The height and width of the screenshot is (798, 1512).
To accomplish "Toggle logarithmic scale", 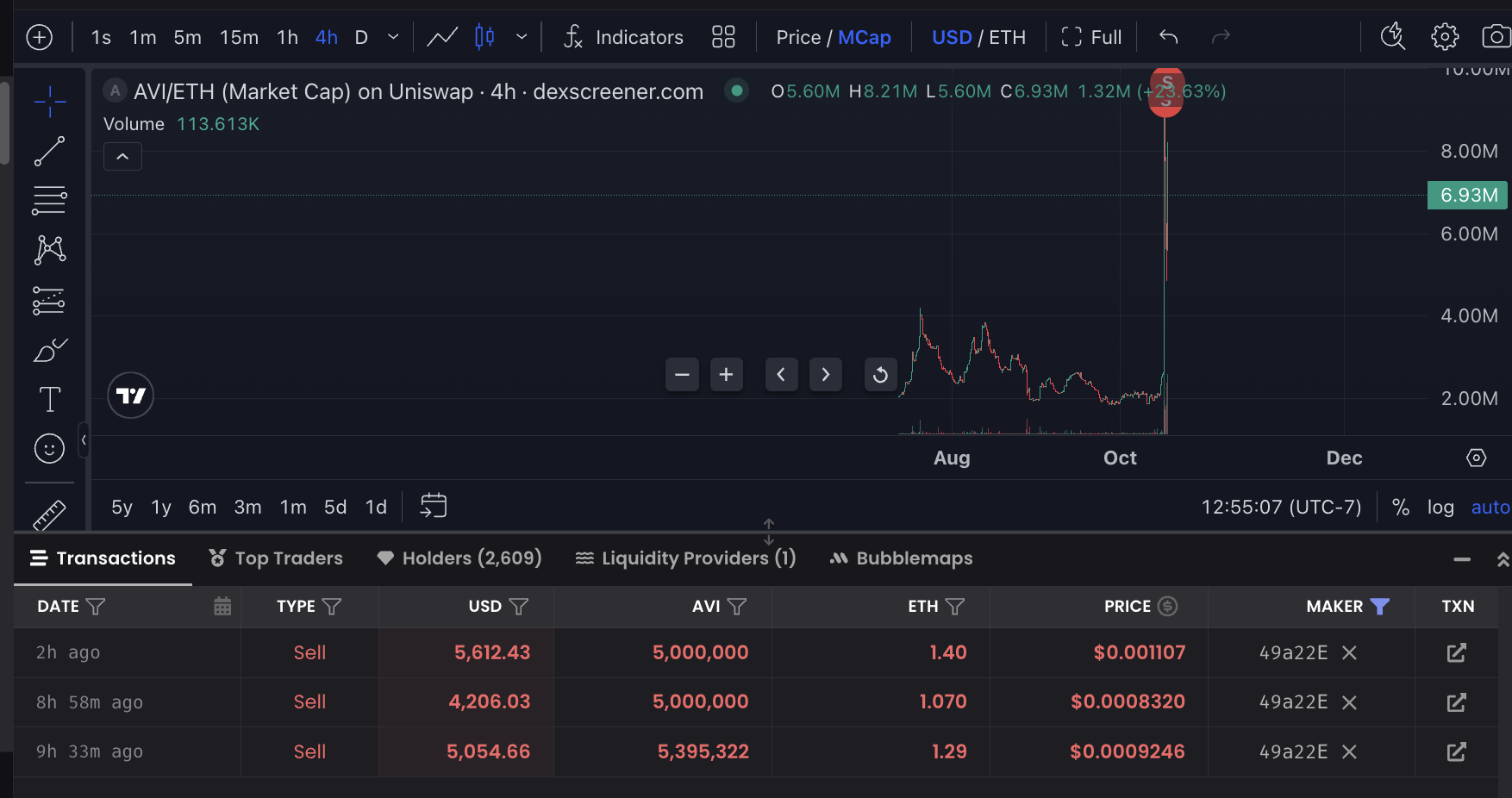I will [x=1440, y=507].
